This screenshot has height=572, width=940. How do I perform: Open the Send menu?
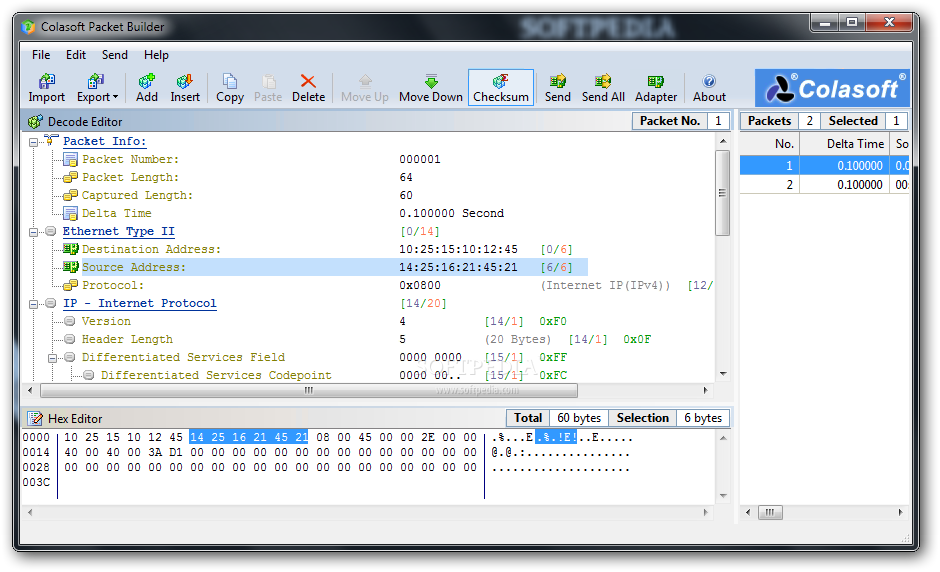(115, 55)
